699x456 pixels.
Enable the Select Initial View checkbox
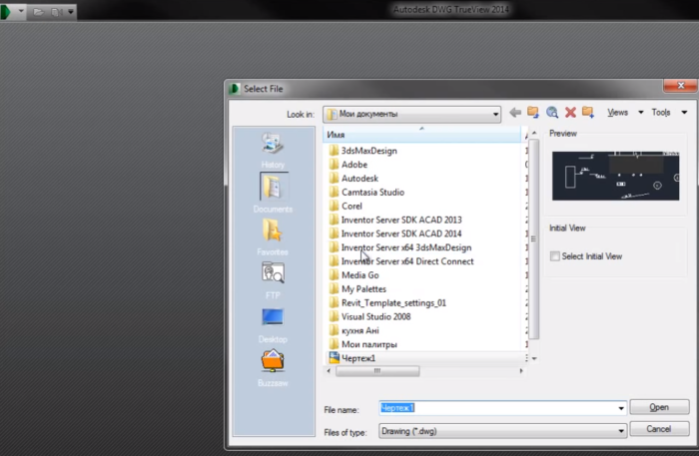point(555,256)
